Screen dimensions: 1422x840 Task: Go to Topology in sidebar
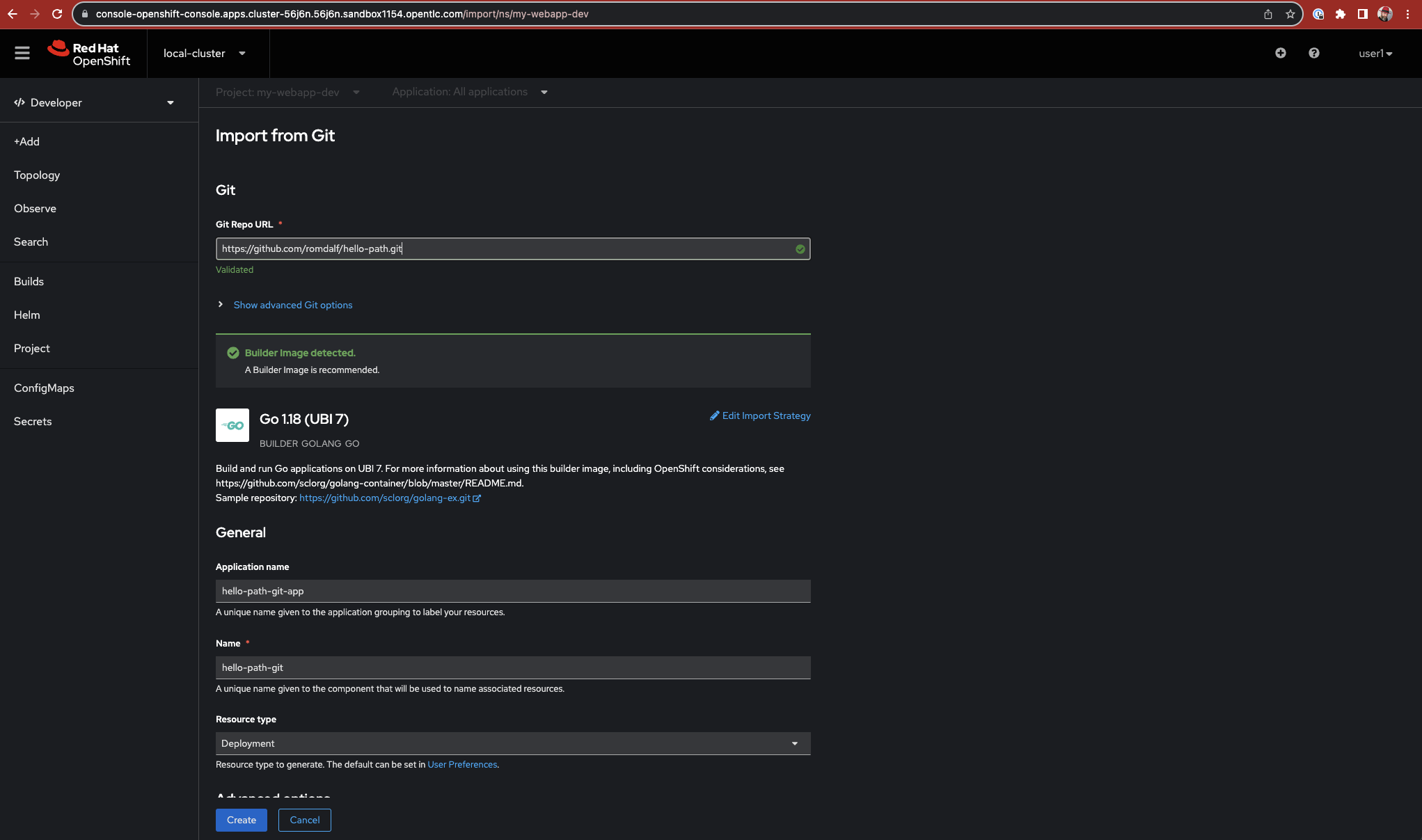coord(37,175)
